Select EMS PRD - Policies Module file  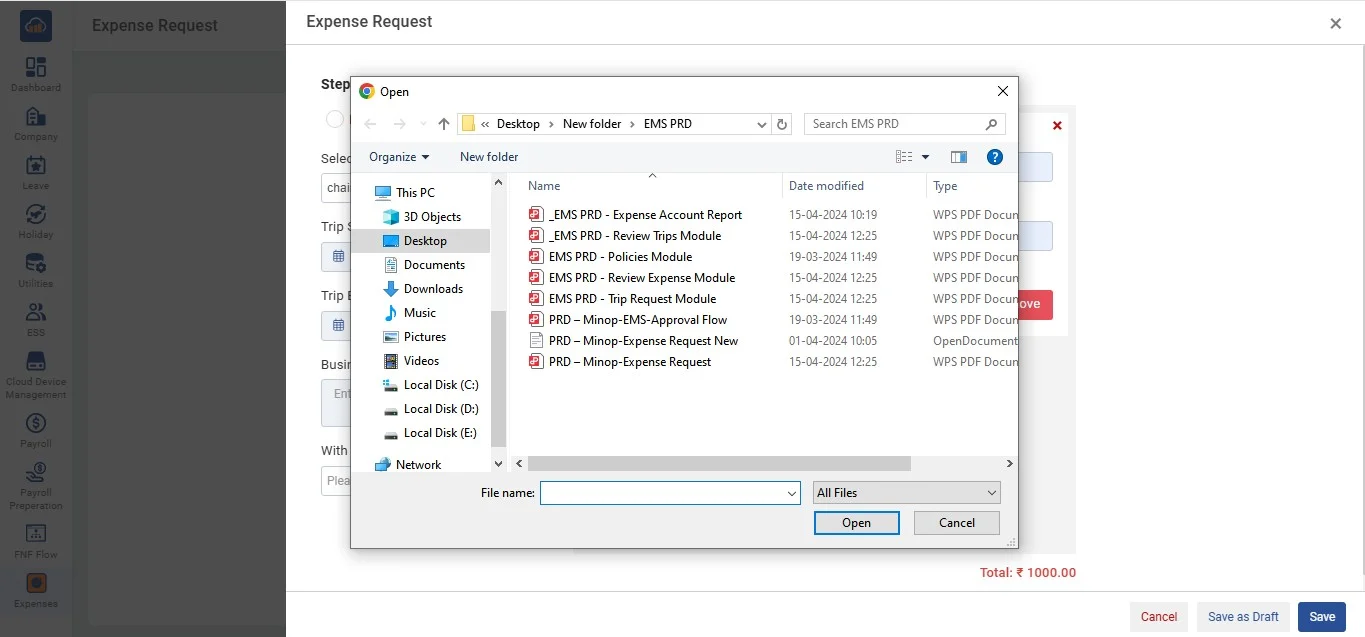click(x=620, y=257)
